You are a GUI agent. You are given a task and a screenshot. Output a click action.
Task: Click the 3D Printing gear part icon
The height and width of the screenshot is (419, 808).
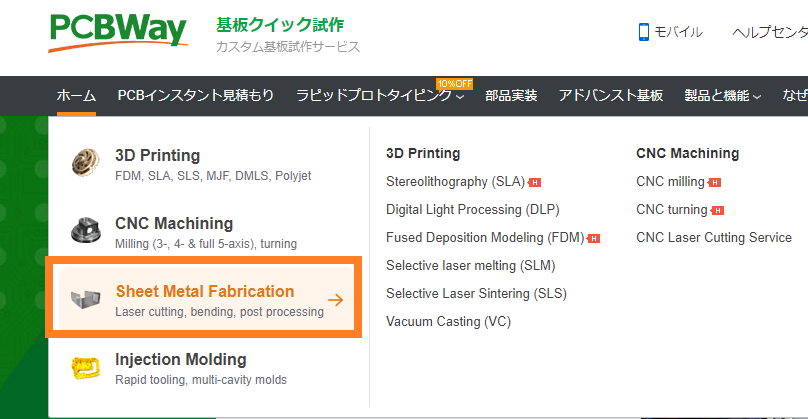[x=86, y=164]
